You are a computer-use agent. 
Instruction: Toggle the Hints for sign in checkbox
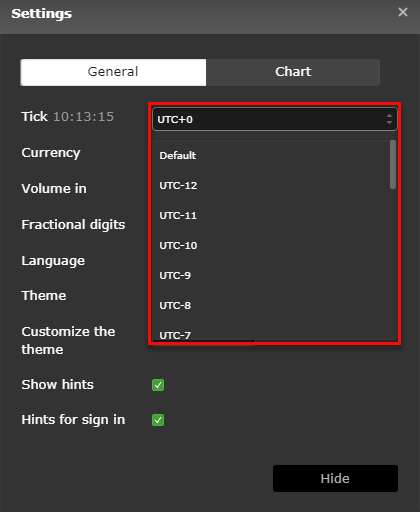click(158, 420)
